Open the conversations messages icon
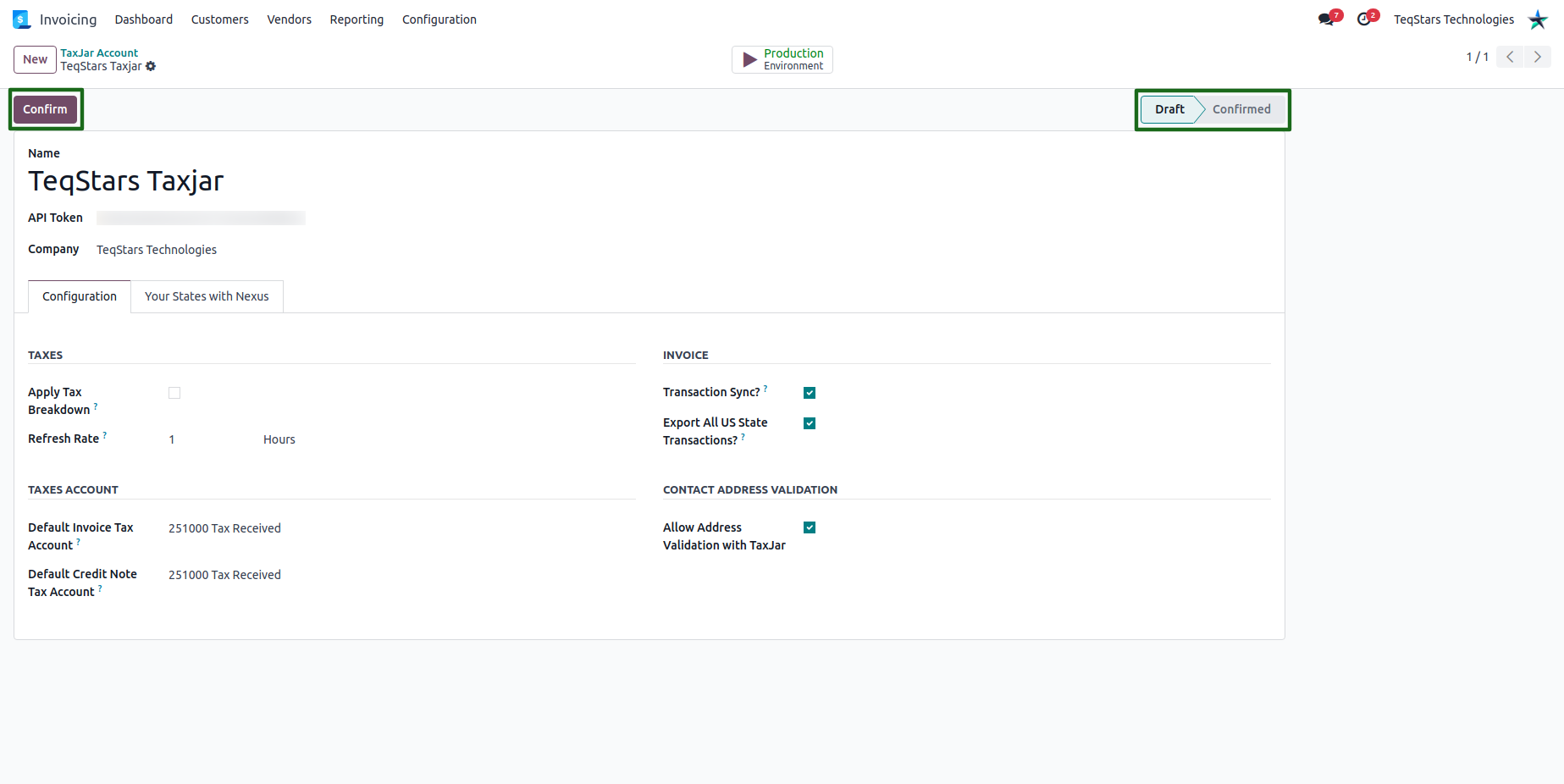Image resolution: width=1564 pixels, height=784 pixels. click(x=1326, y=19)
